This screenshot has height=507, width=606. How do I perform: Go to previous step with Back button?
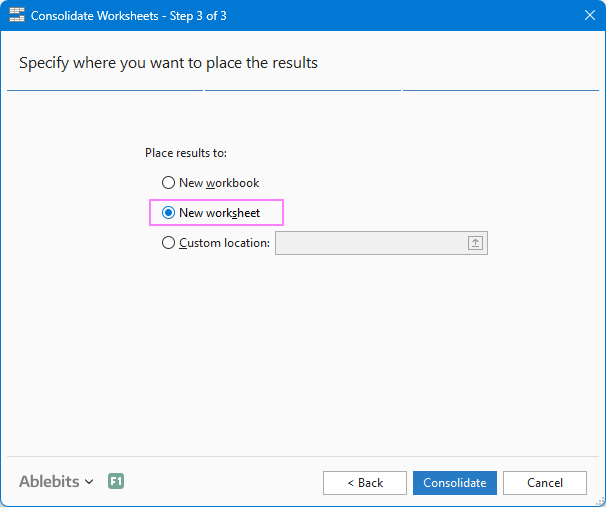pyautogui.click(x=364, y=483)
